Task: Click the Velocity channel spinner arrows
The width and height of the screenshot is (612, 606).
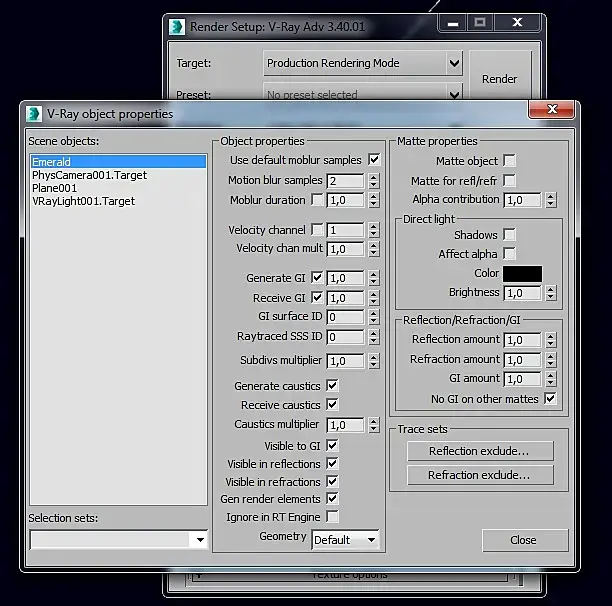Action: pos(374,230)
